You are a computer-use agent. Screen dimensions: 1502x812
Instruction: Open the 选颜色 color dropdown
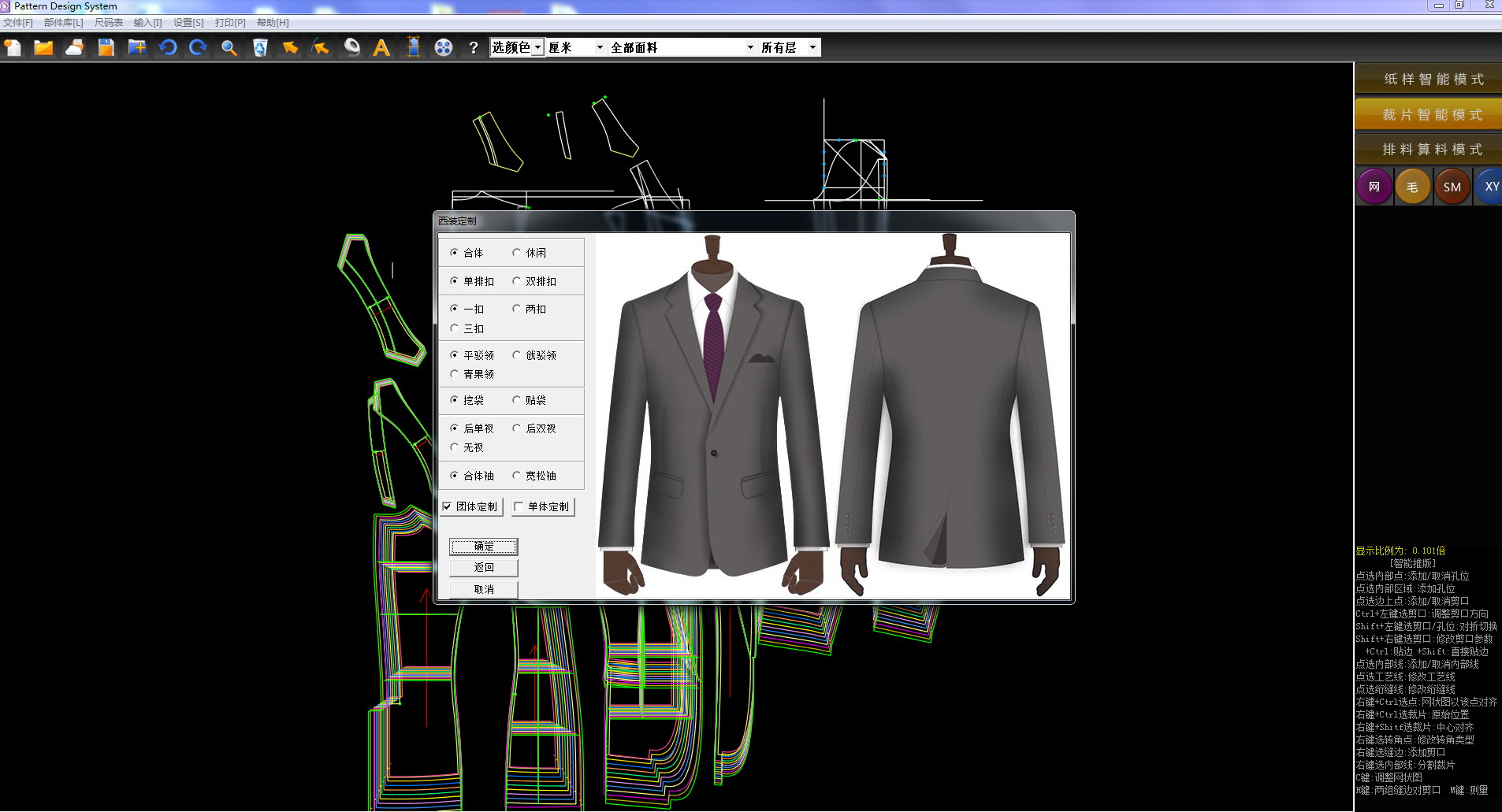537,48
